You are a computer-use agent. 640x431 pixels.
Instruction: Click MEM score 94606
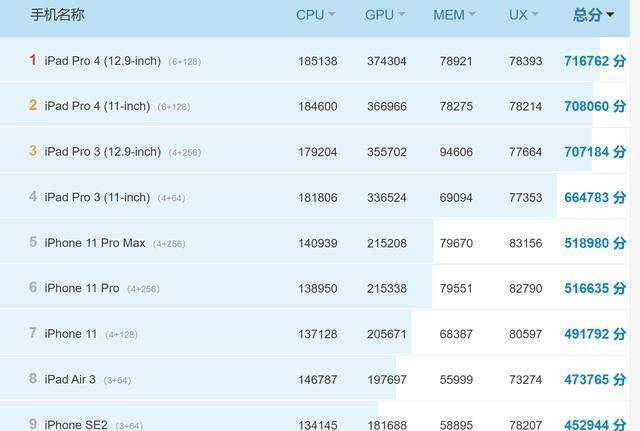(x=456, y=152)
